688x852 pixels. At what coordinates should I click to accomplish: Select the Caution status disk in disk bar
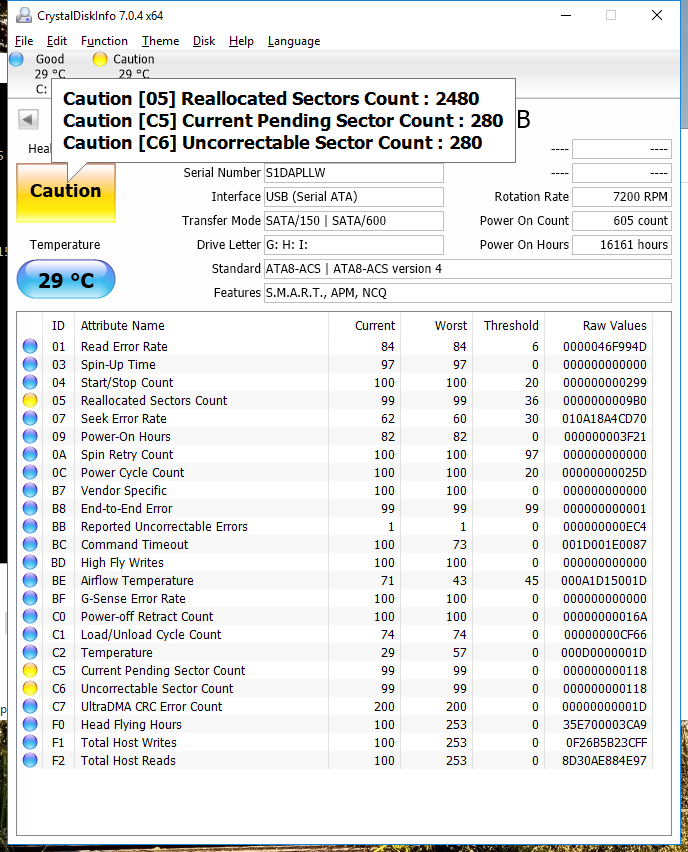(x=124, y=65)
